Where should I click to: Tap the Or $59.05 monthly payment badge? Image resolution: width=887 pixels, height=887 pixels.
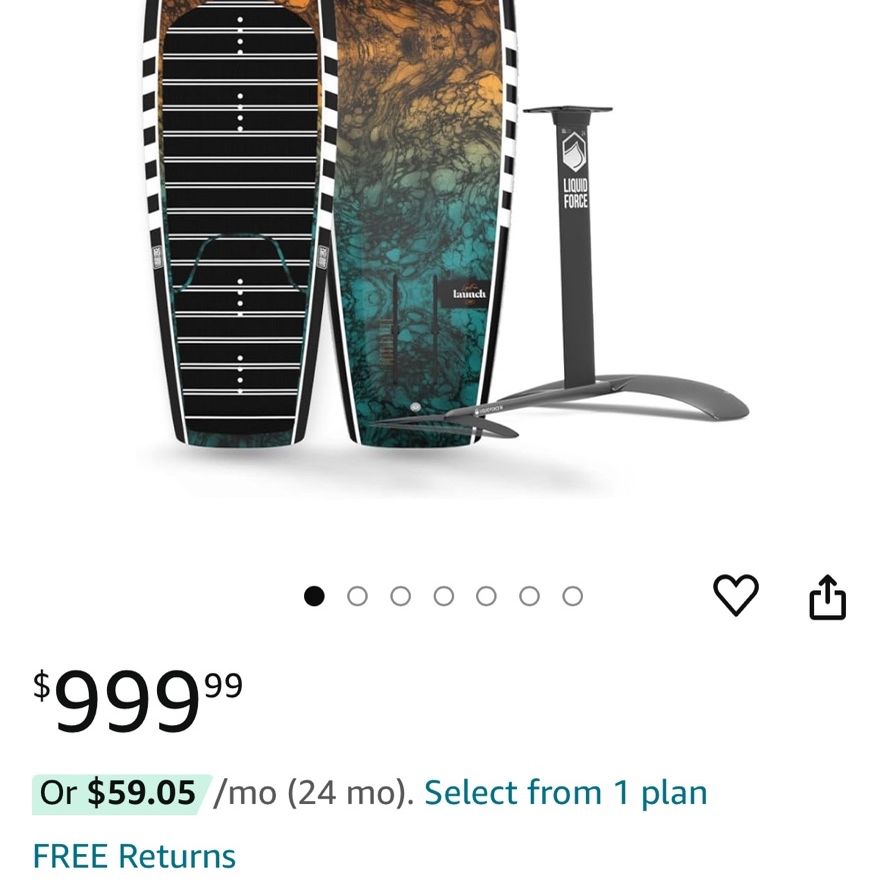point(121,794)
